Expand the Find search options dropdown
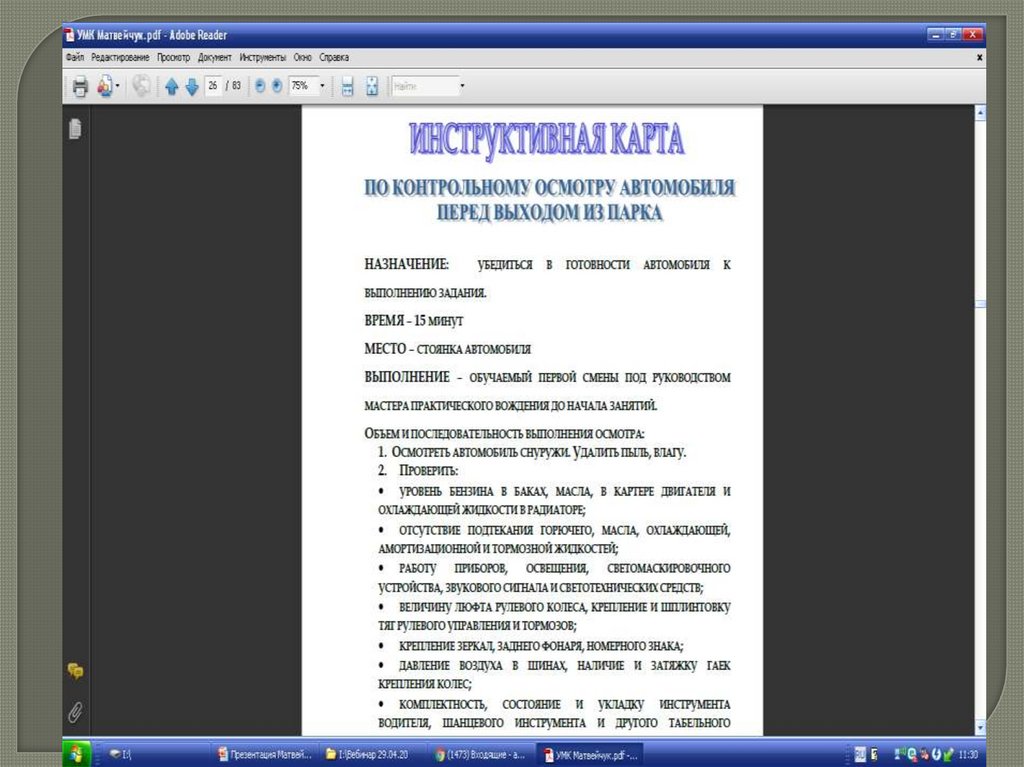 (462, 87)
